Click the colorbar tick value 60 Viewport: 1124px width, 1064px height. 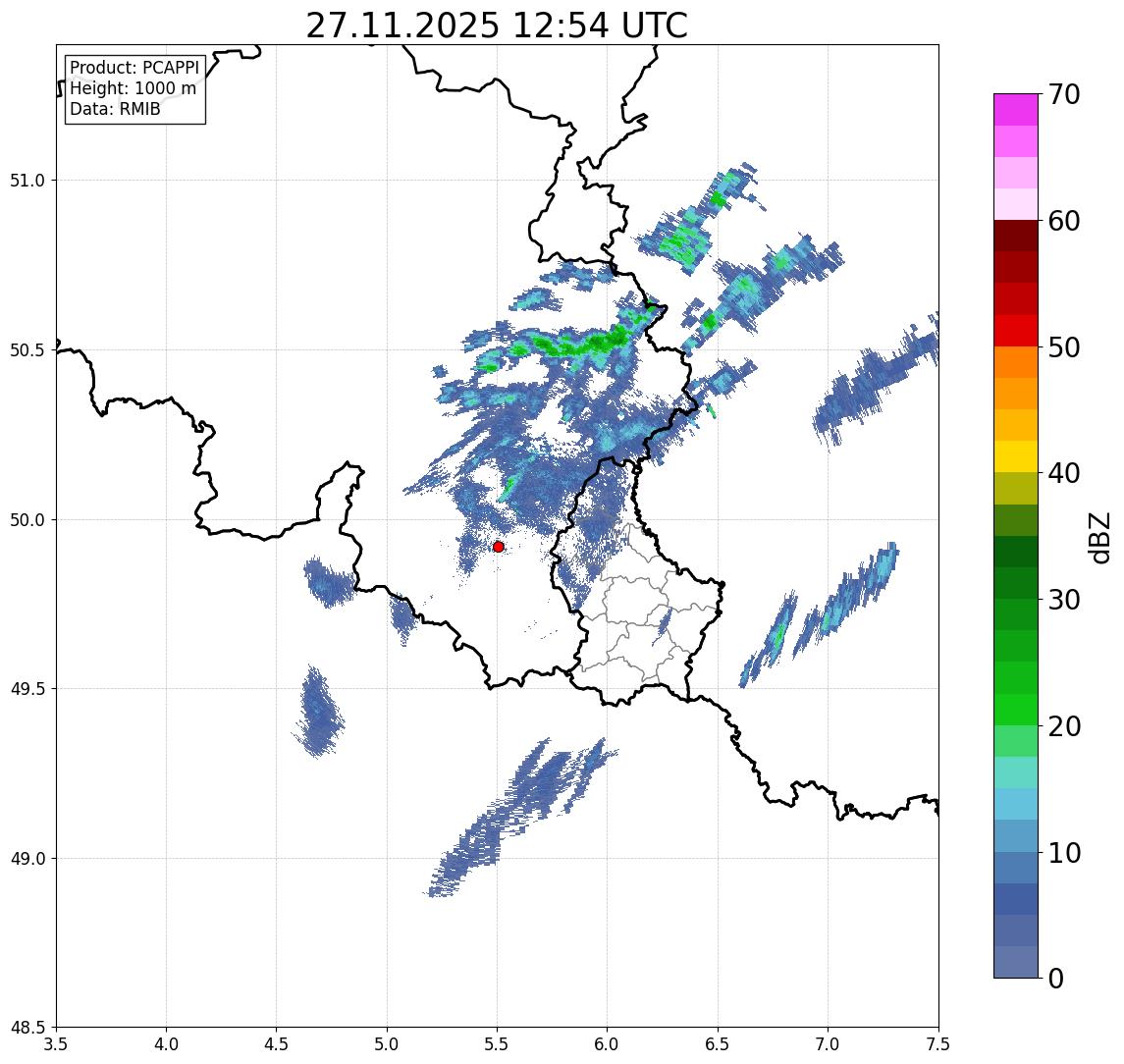tap(1064, 221)
